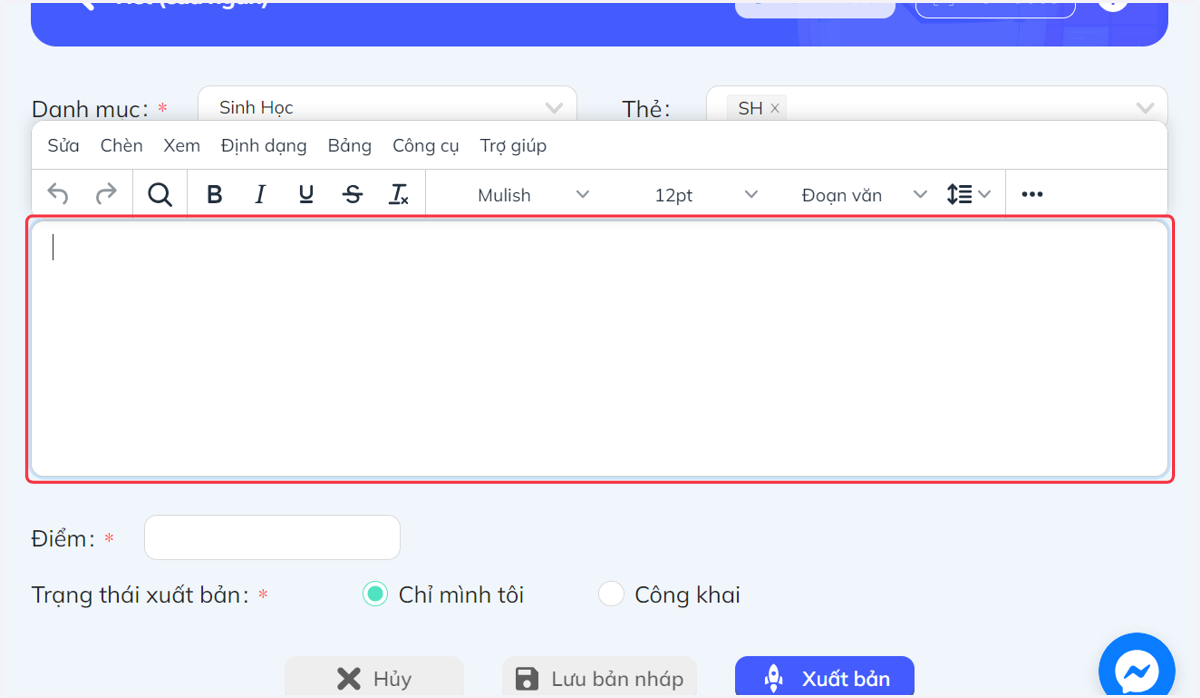Toggle strikethrough formatting
This screenshot has width=1200, height=698.
(352, 194)
